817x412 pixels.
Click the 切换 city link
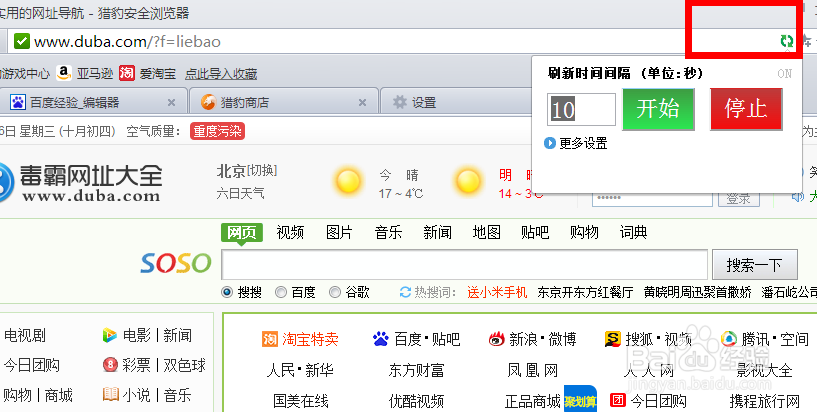[x=262, y=170]
